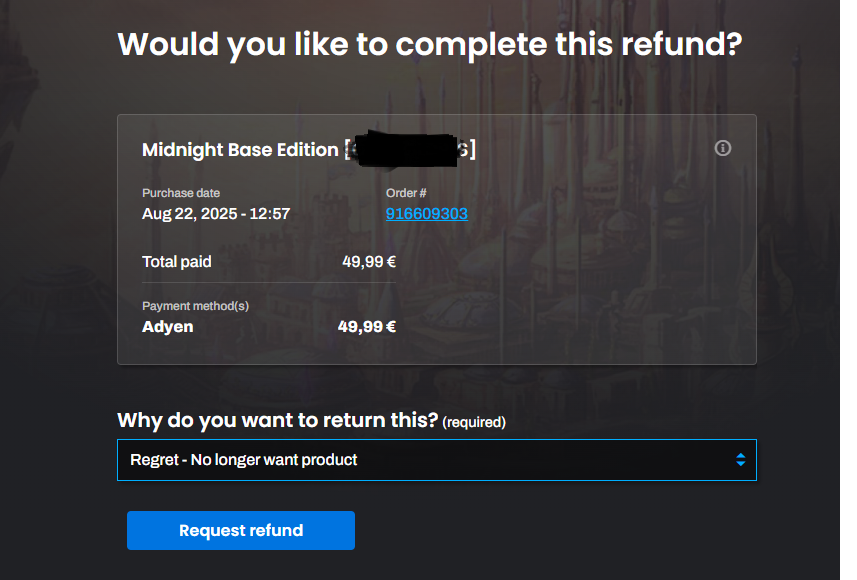
Task: Click the Midnight Base Edition product title
Action: tap(240, 150)
